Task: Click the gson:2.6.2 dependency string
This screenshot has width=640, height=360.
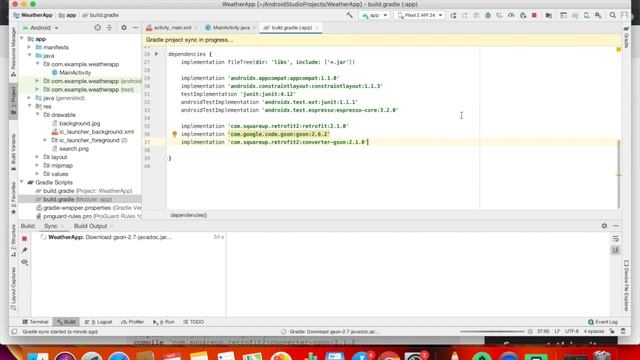Action: click(279, 134)
